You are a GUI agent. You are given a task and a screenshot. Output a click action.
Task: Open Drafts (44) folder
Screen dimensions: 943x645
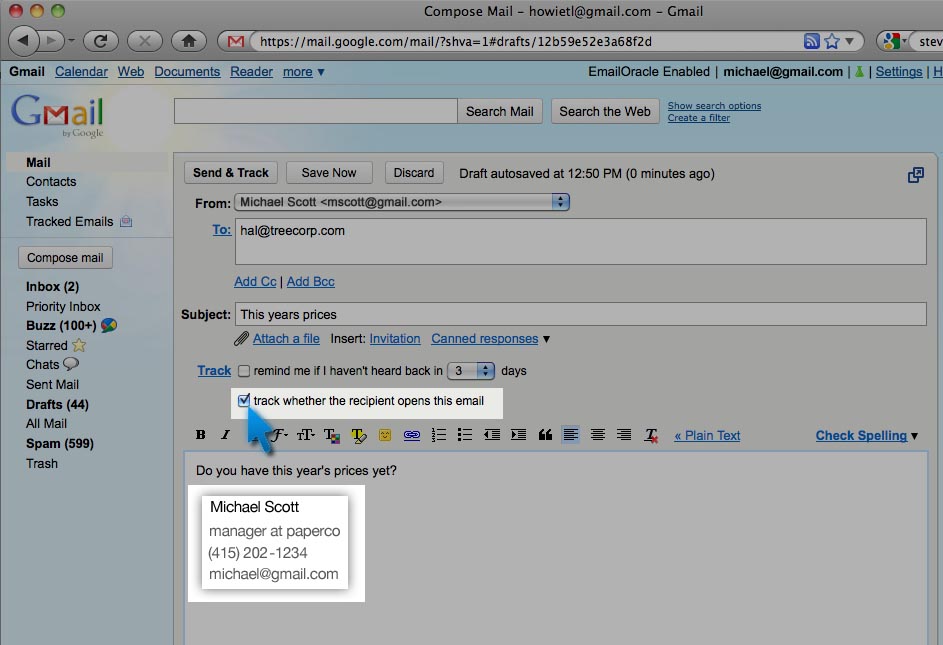point(57,404)
